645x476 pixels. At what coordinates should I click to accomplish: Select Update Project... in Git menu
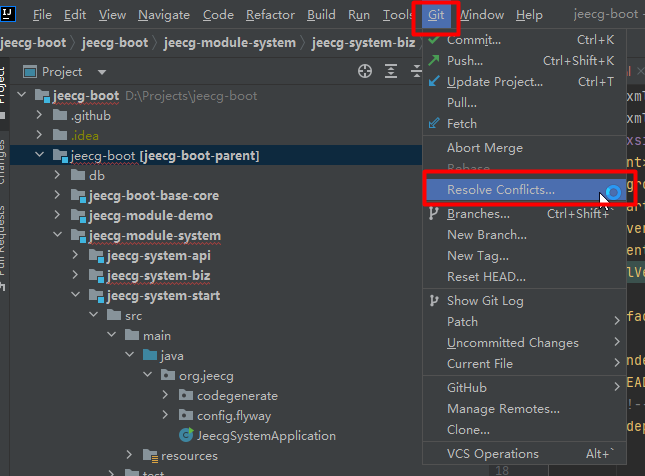pos(524,82)
